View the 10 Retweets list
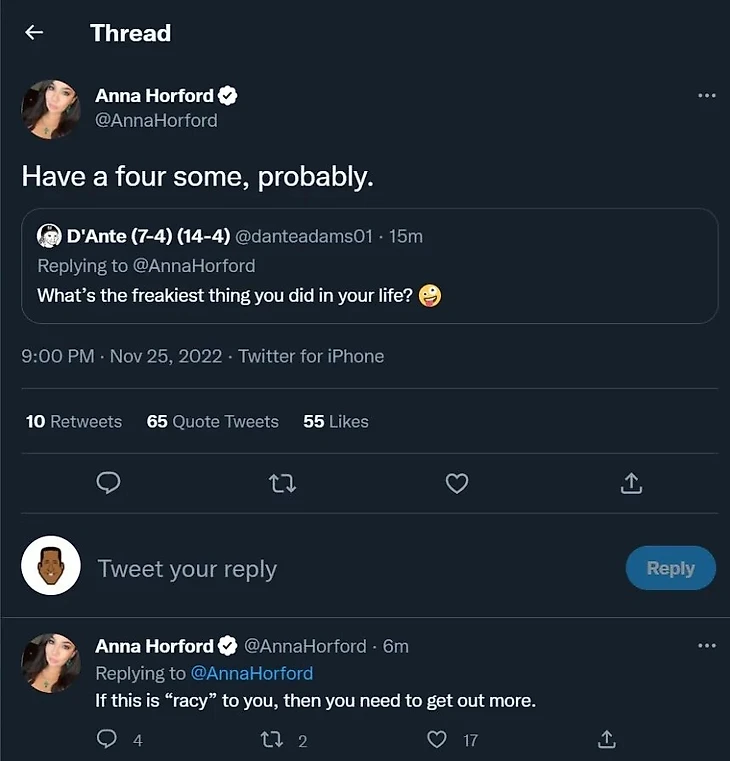Screen dimensions: 730x761 [74, 422]
